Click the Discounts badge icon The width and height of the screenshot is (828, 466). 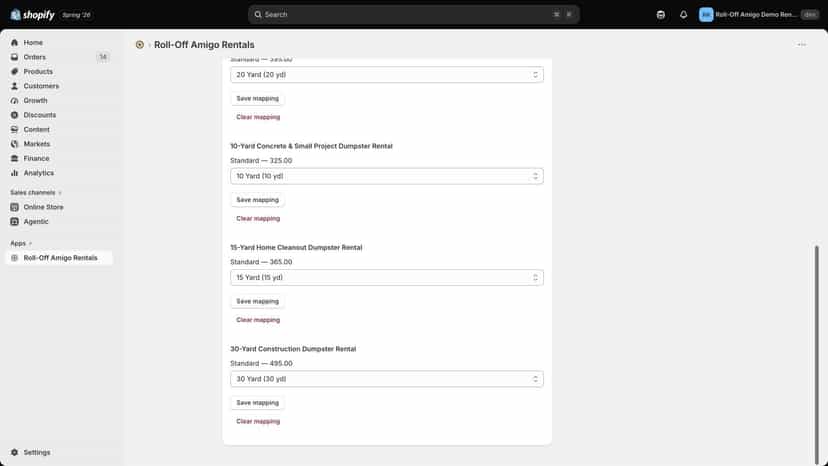point(14,115)
